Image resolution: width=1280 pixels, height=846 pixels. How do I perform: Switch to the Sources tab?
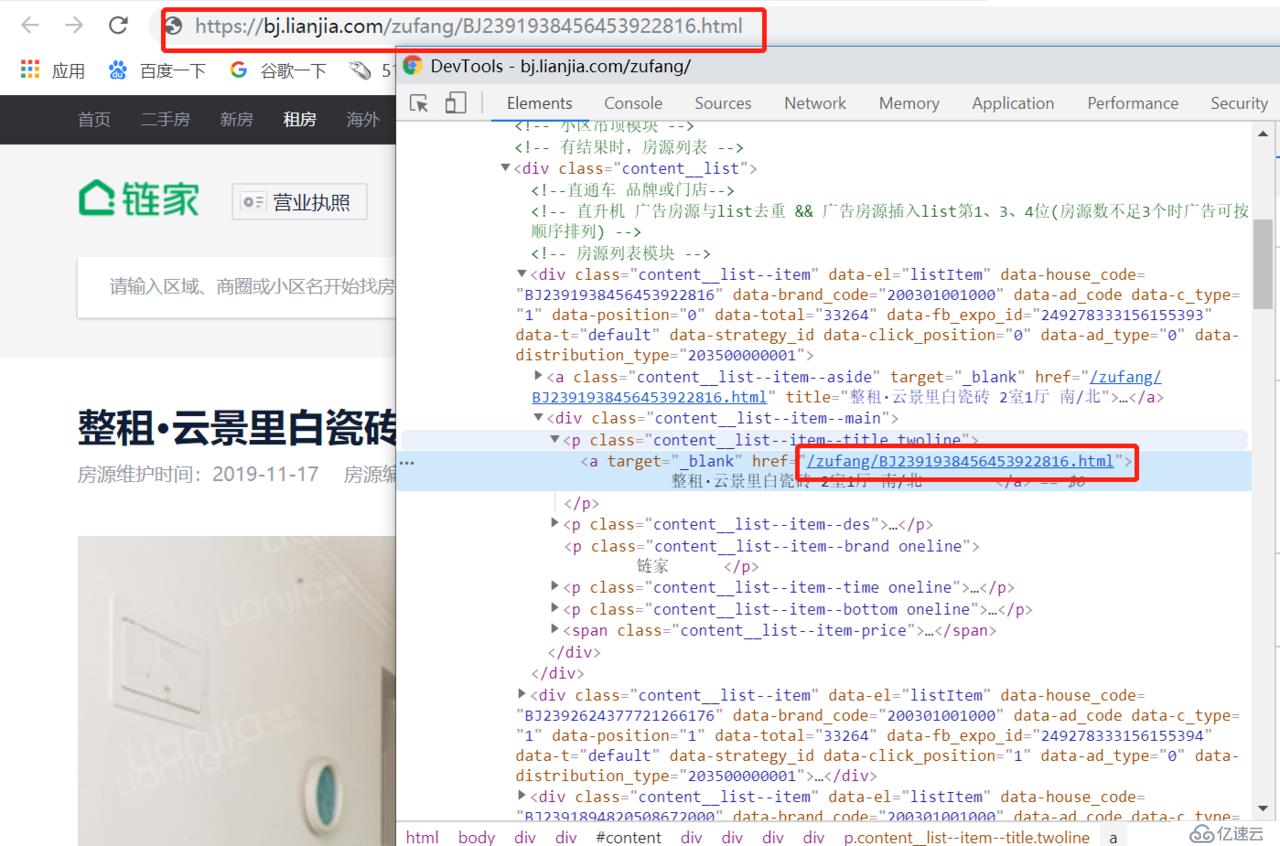(x=723, y=103)
